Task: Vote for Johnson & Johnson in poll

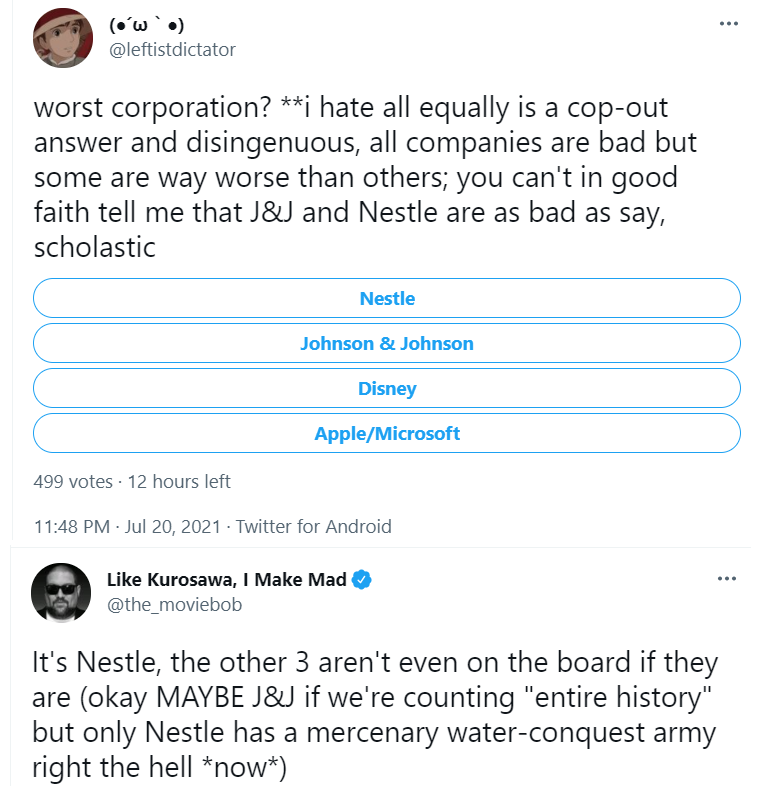Action: [x=387, y=343]
